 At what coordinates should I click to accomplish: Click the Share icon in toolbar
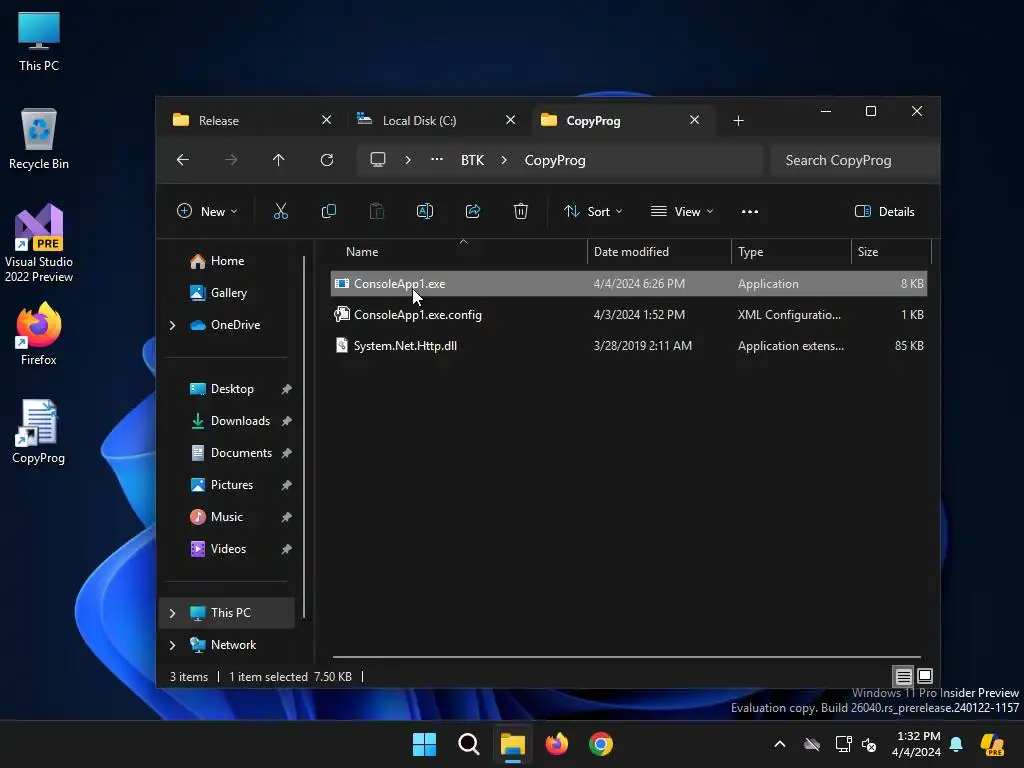tap(473, 211)
